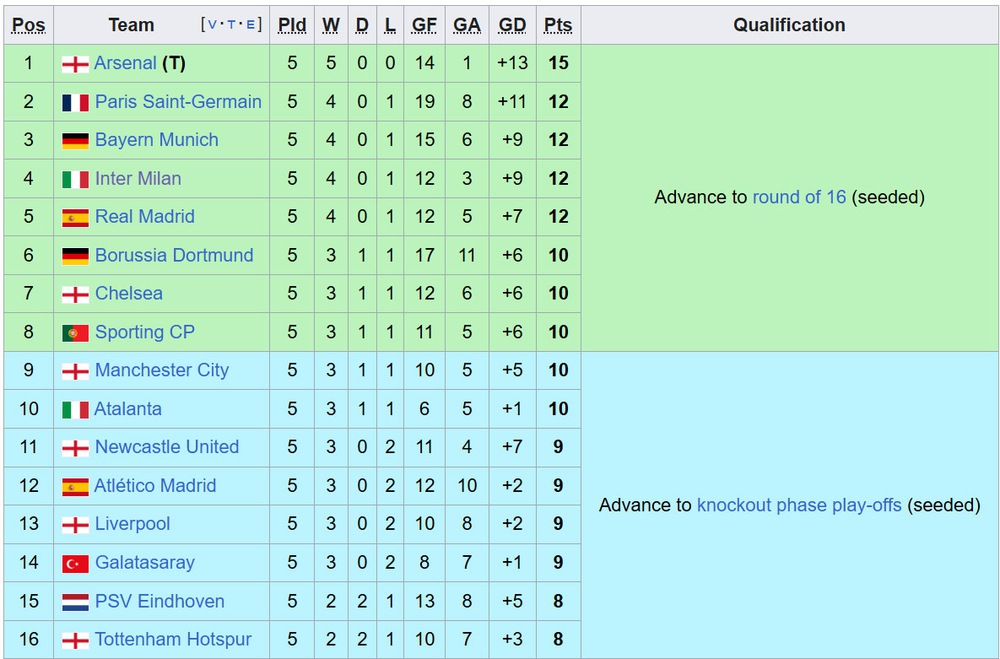1000x659 pixels.
Task: Open the 'knockout phase play-offs' link
Action: [x=799, y=505]
